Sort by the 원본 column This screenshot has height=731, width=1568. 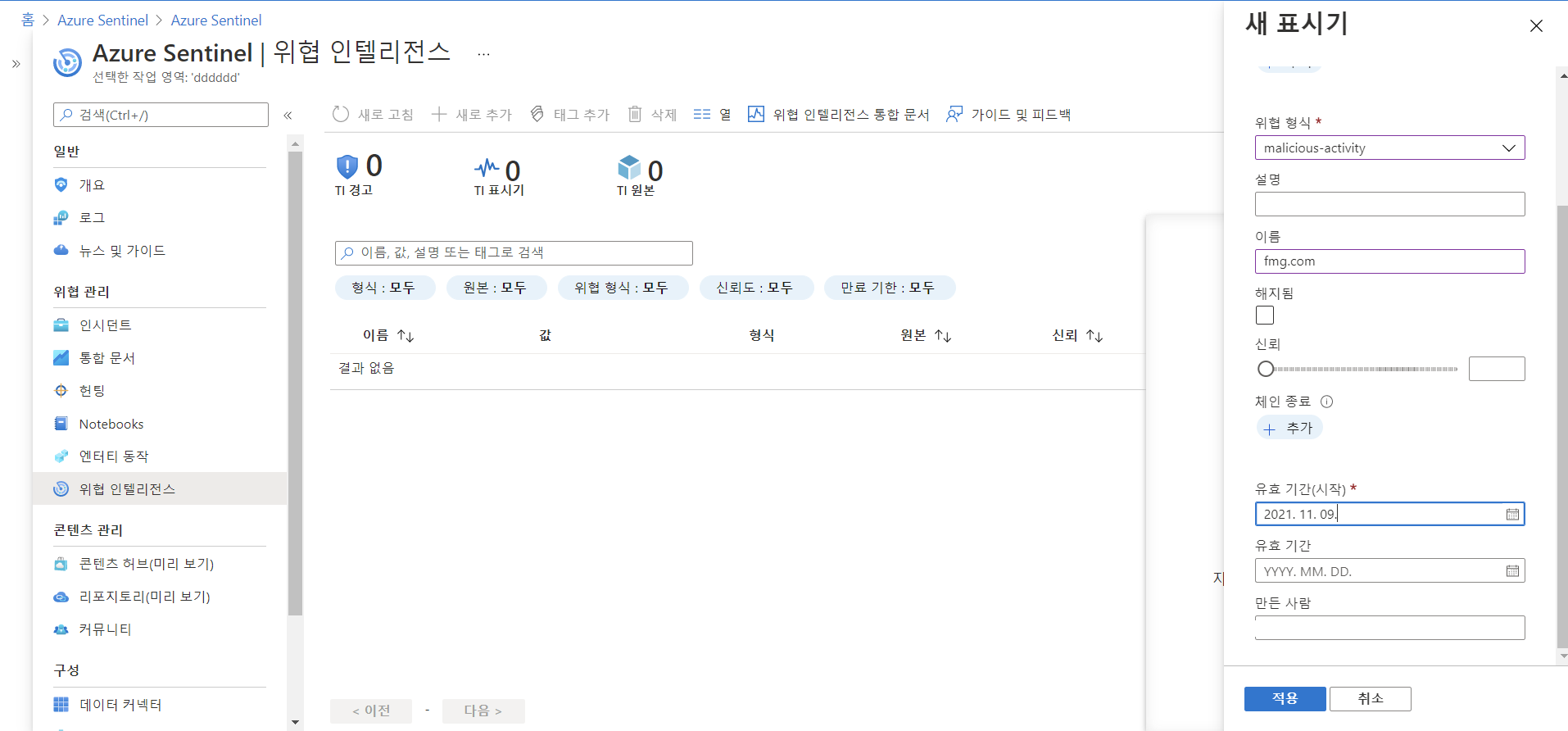(x=926, y=335)
